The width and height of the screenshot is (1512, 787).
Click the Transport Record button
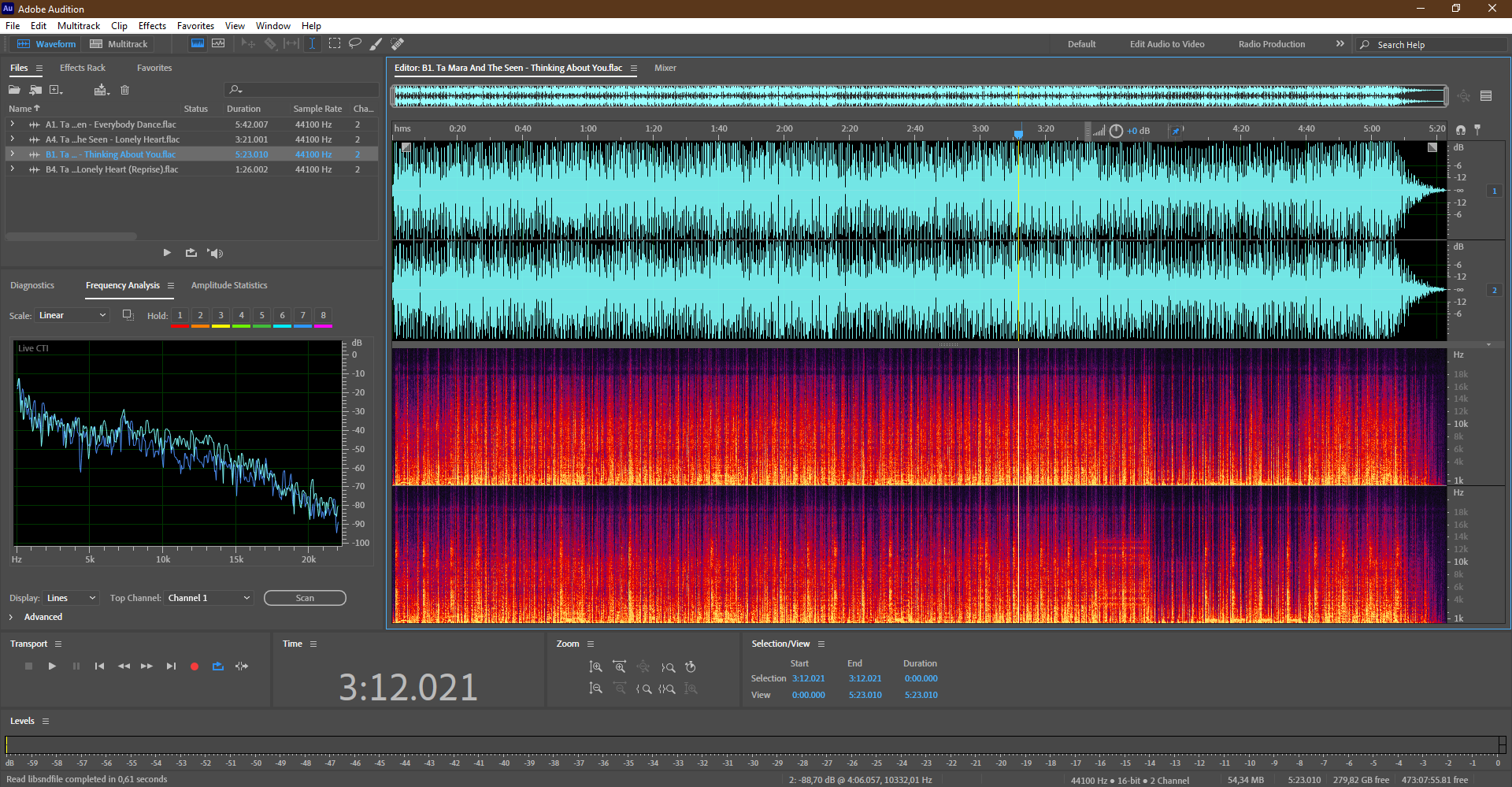(x=195, y=666)
